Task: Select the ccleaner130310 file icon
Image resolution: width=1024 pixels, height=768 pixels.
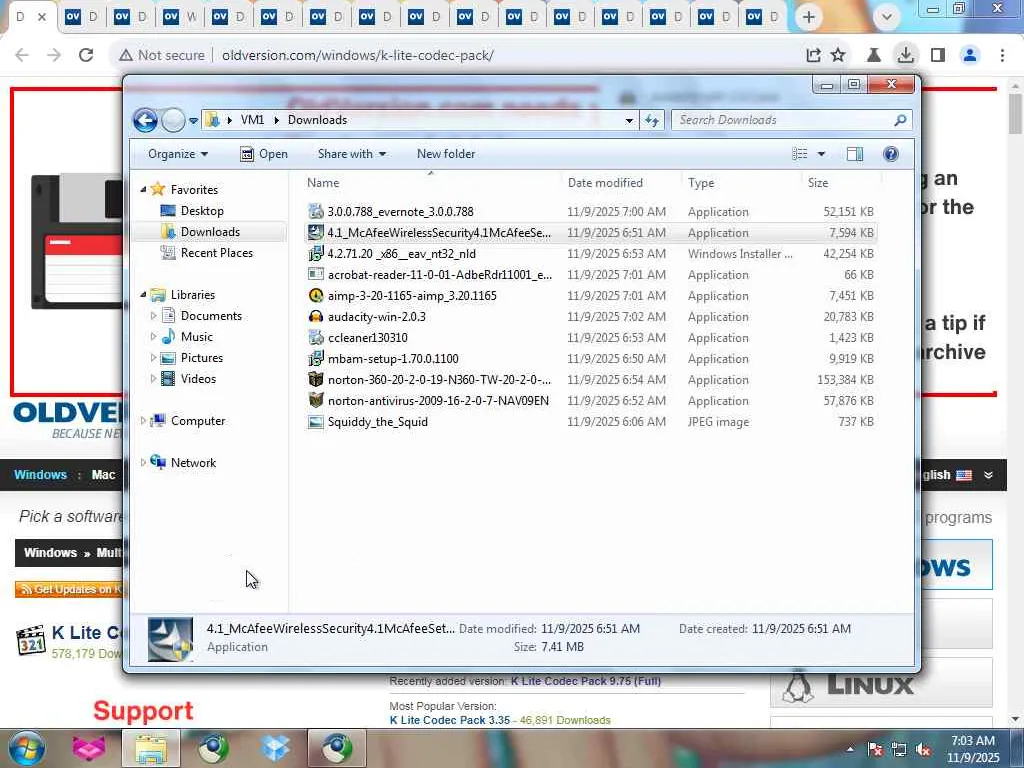Action: coord(316,338)
